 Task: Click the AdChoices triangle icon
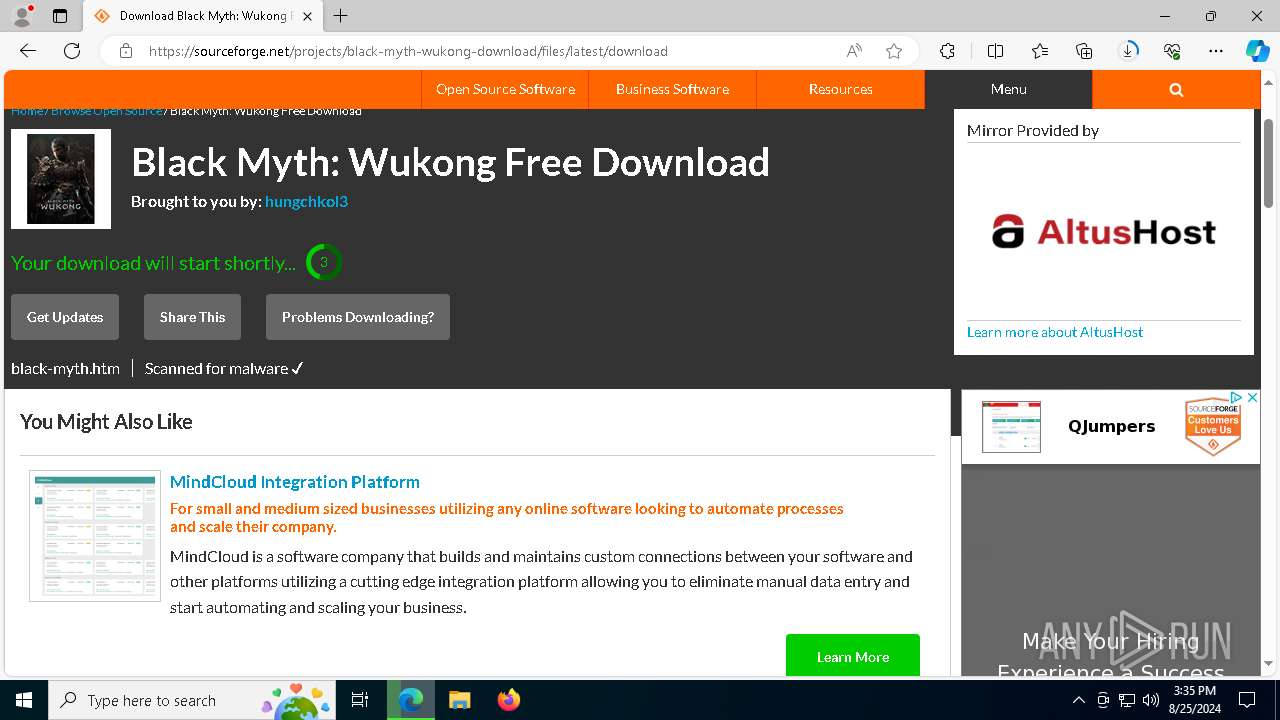pos(1237,398)
